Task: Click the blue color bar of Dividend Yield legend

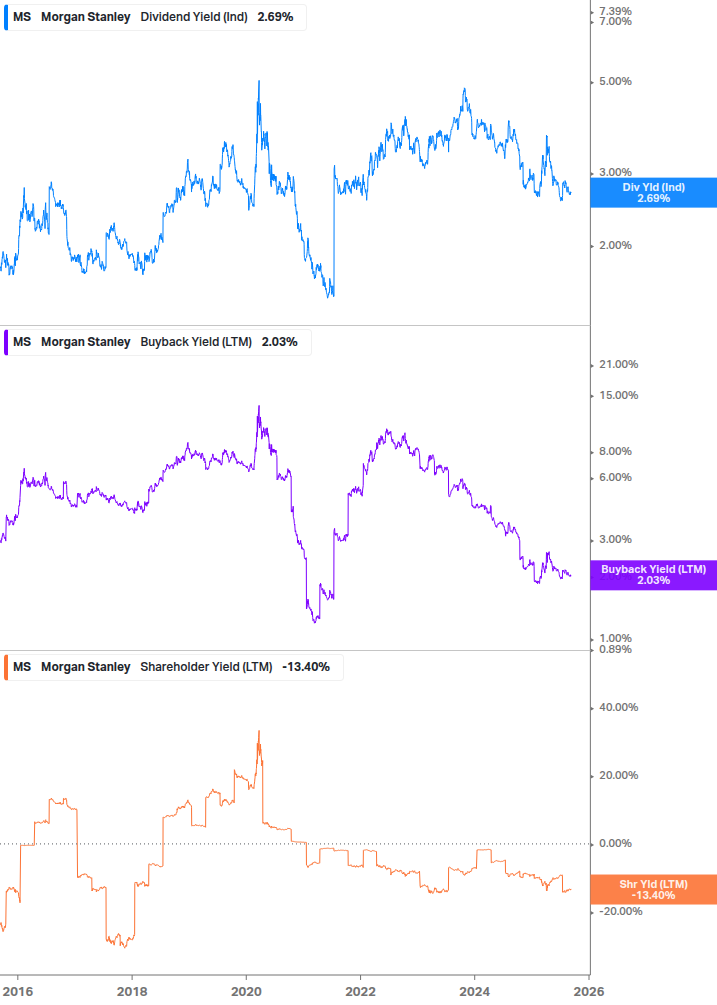Action: click(x=6, y=17)
